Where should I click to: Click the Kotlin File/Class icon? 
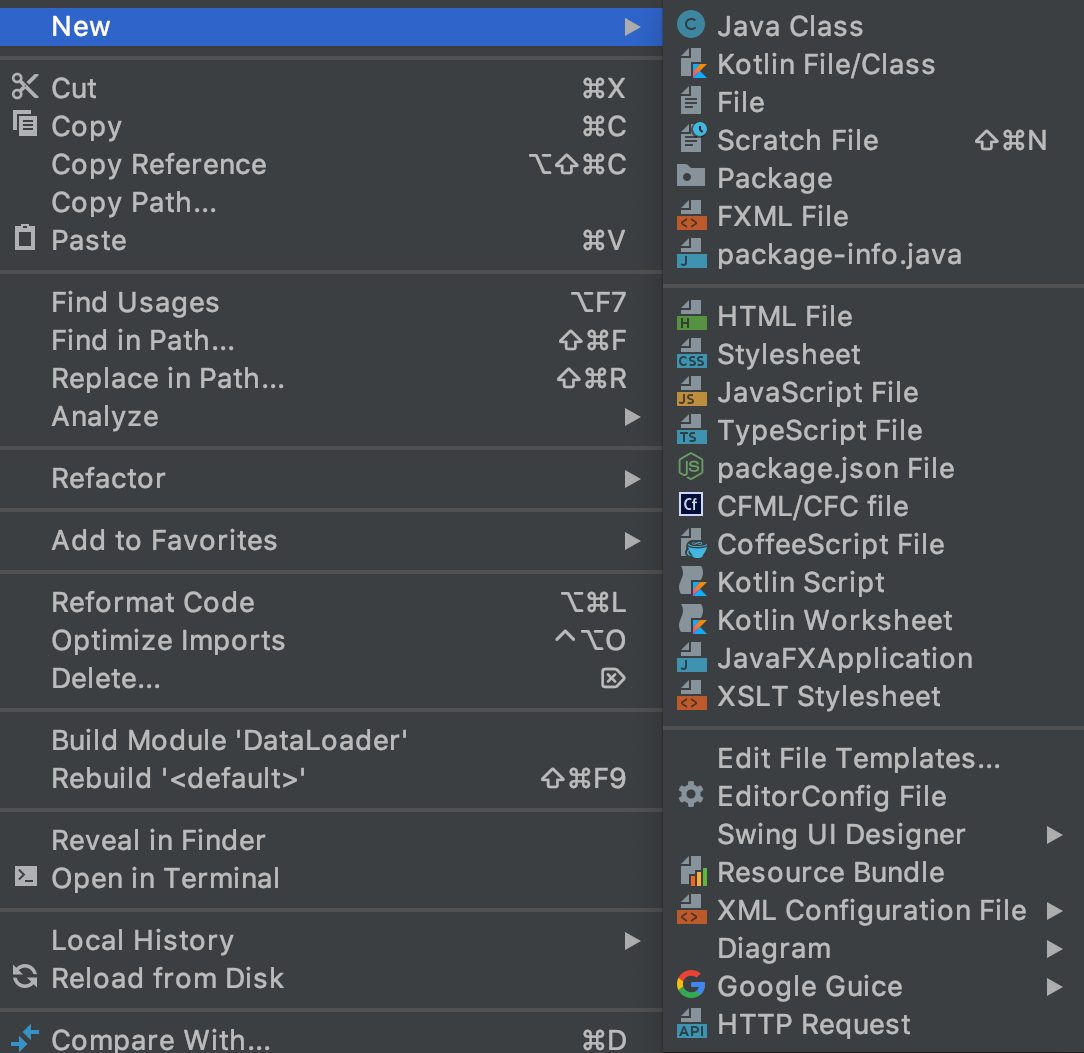point(691,64)
